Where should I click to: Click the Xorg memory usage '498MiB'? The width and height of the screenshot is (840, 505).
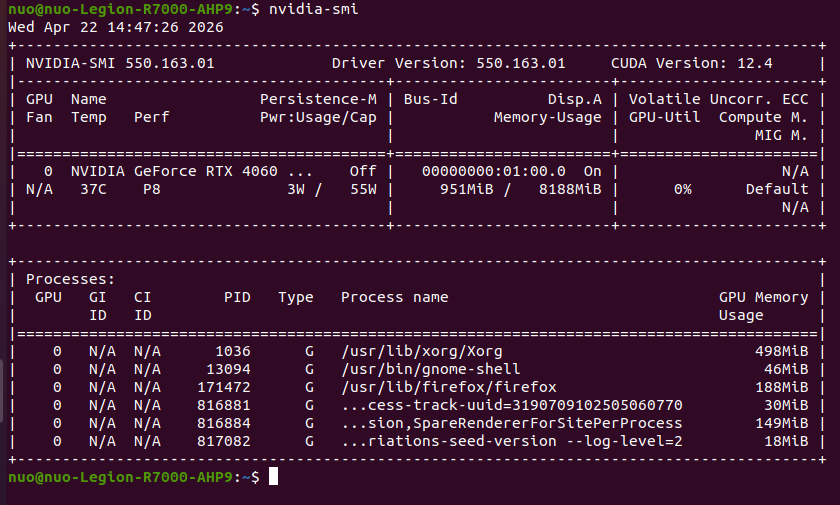(x=782, y=351)
